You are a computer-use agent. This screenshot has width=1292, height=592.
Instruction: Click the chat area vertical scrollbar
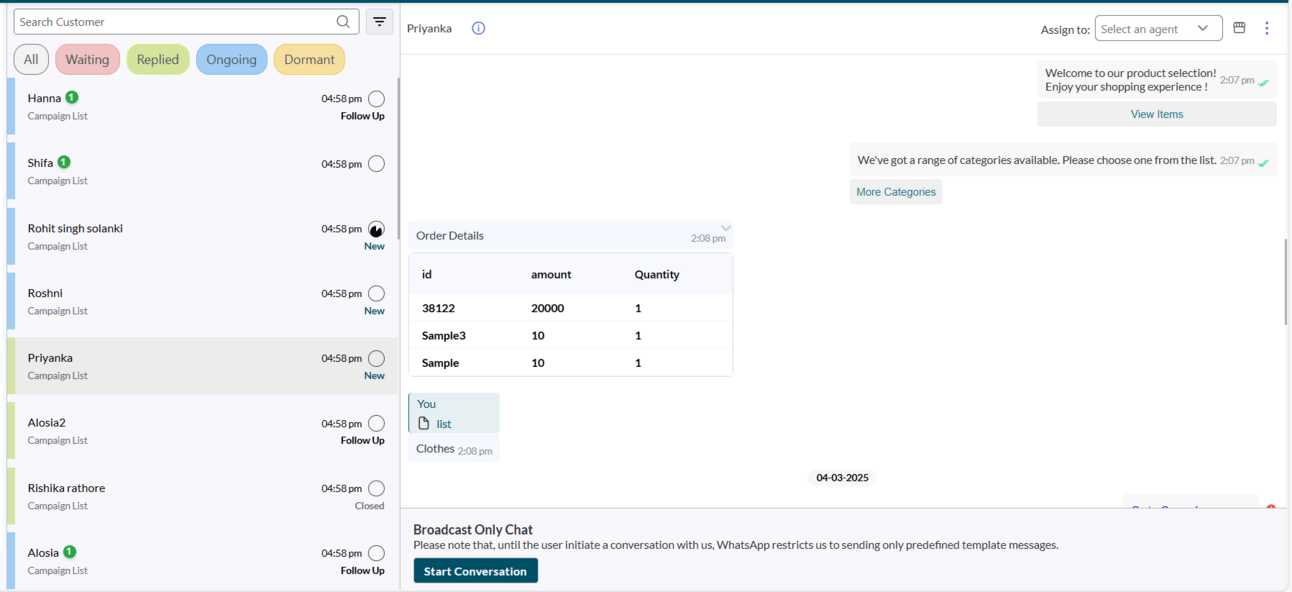coord(1285,282)
